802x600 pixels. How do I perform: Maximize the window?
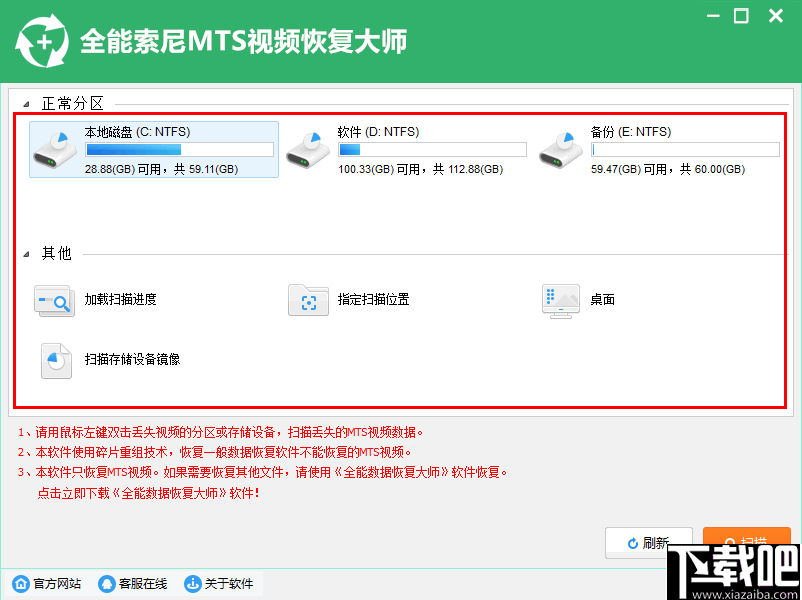click(x=741, y=16)
